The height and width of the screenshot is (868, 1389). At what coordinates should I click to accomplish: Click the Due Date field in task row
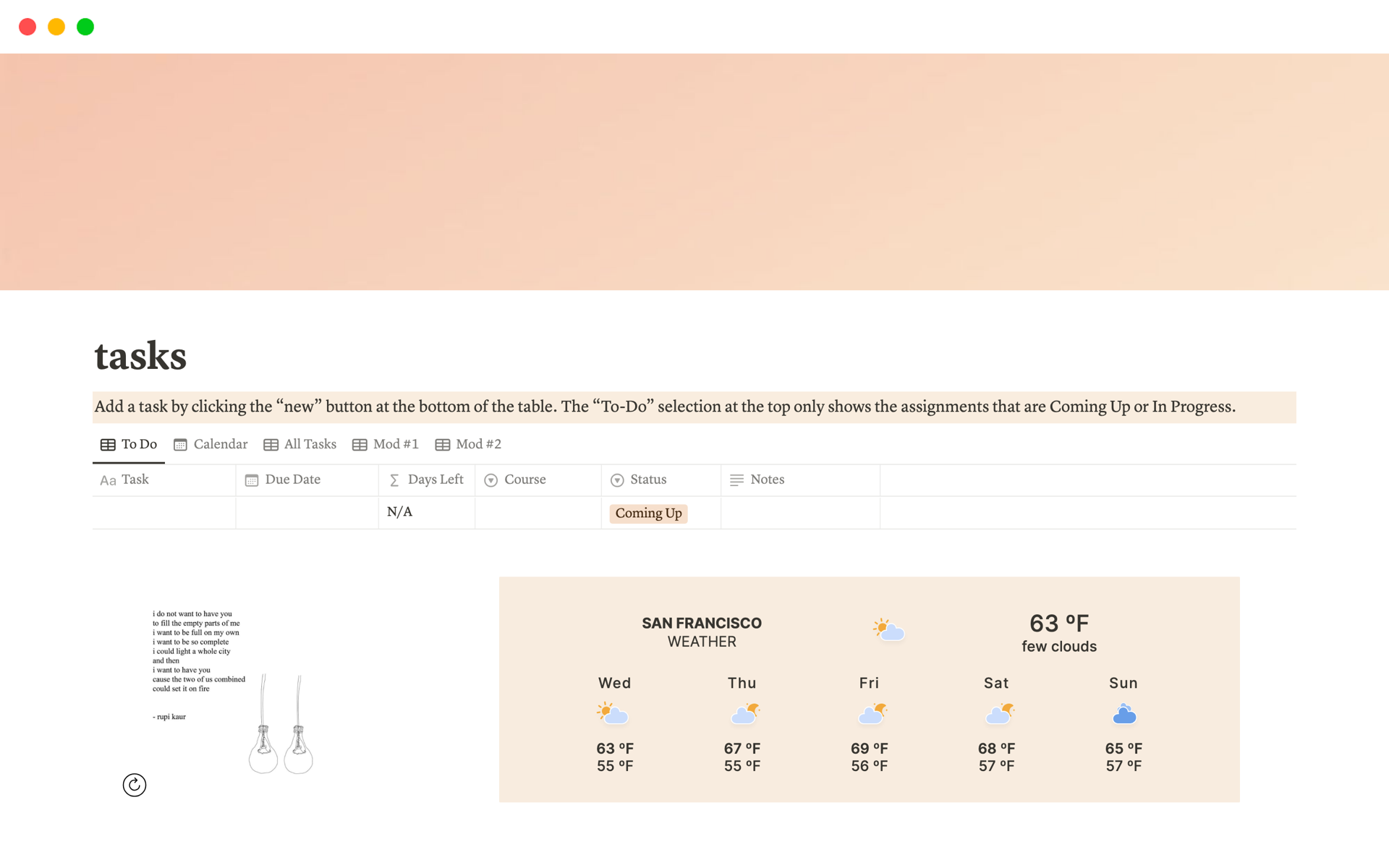(305, 512)
